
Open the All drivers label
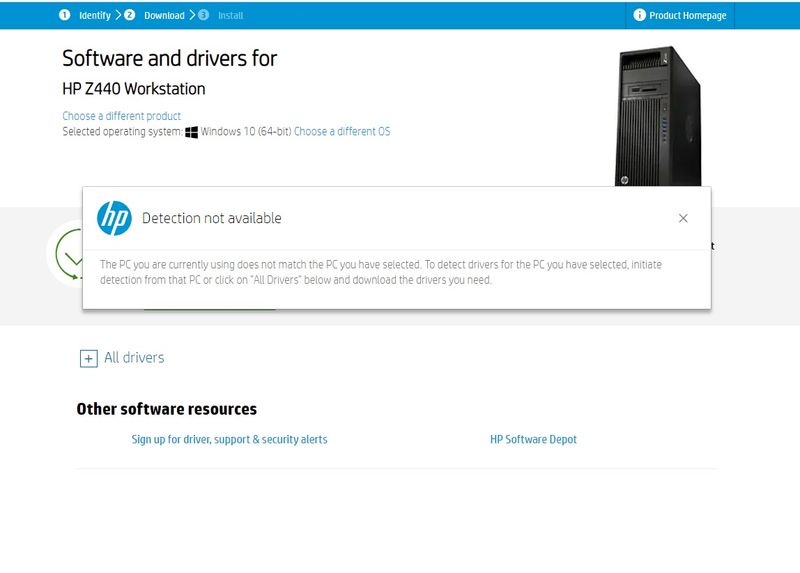(134, 358)
